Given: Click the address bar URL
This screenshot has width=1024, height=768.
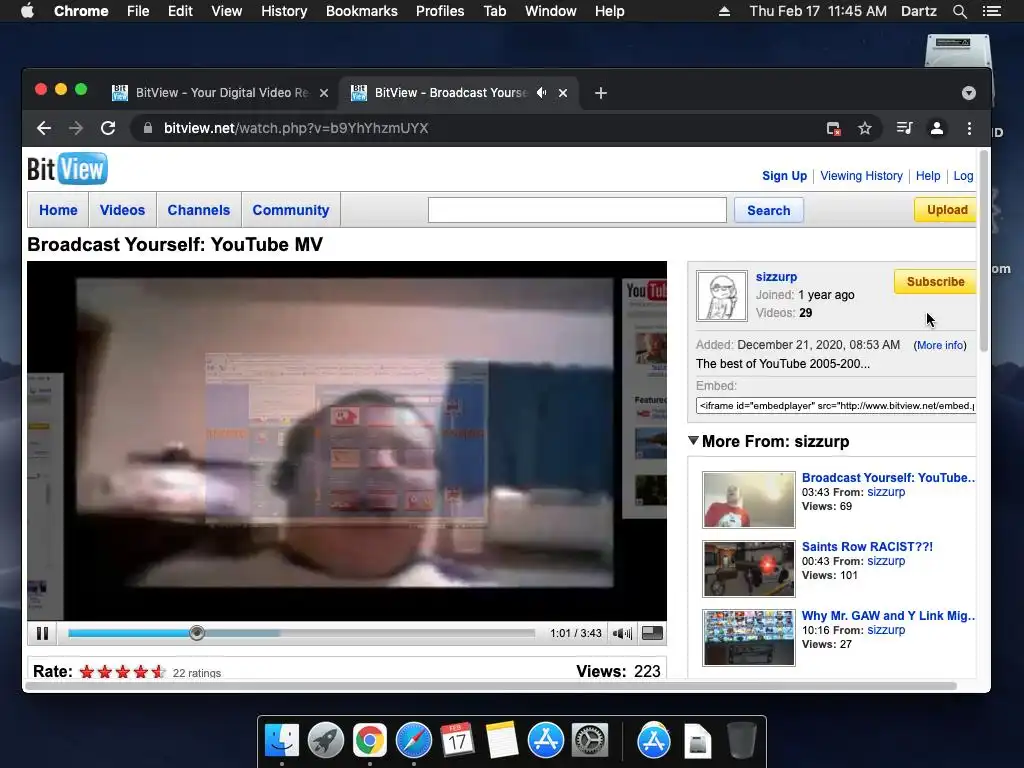Looking at the screenshot, I should (x=296, y=128).
